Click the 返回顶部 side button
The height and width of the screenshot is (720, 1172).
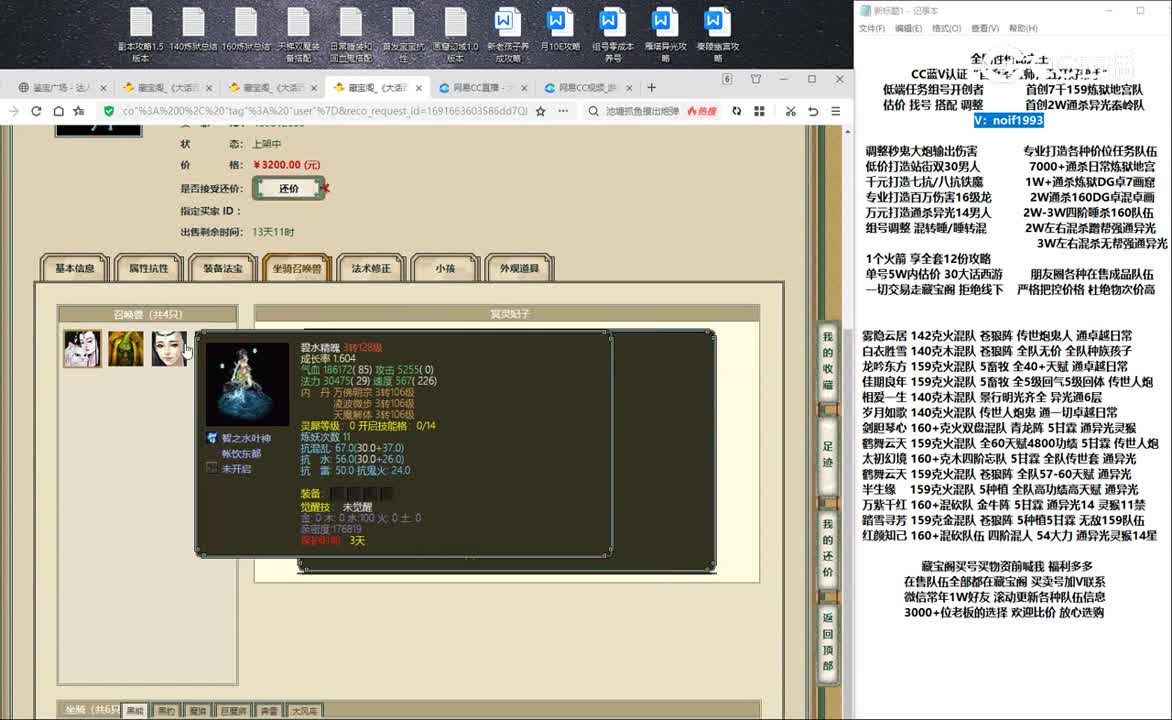point(827,641)
